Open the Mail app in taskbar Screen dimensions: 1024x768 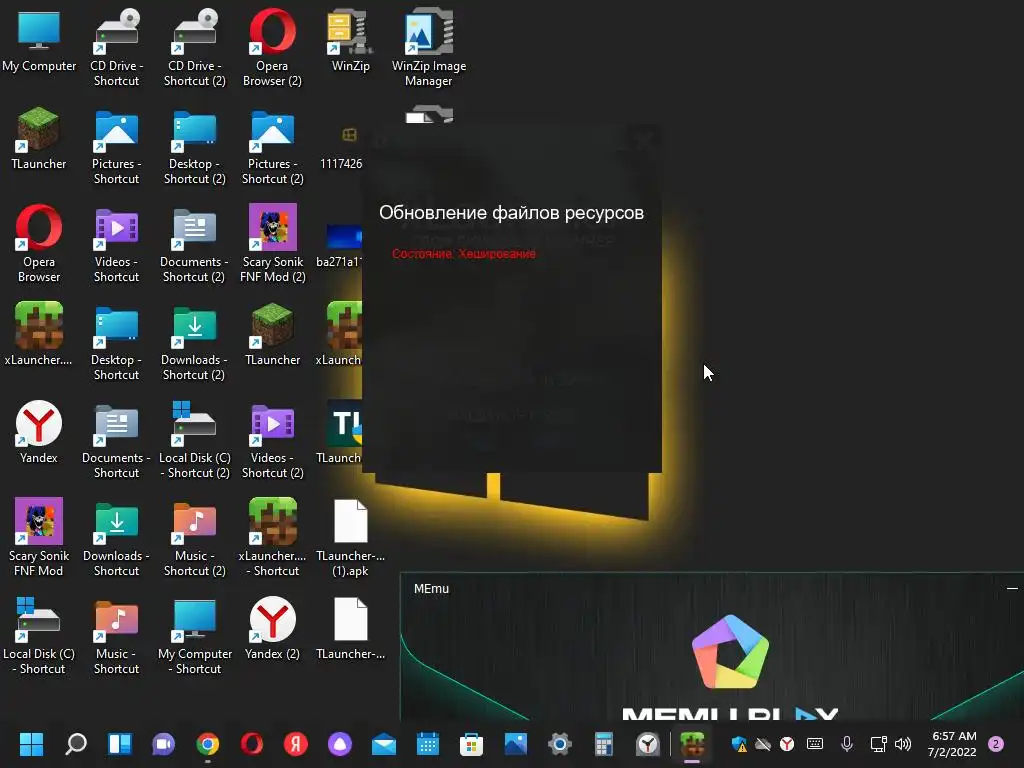pos(384,744)
